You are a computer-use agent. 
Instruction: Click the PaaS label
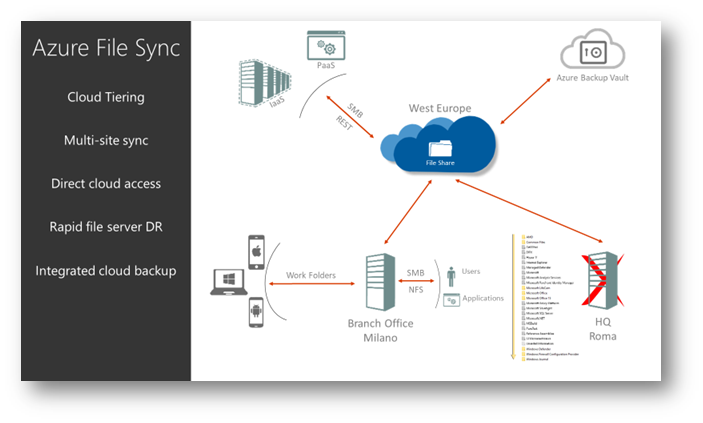[x=326, y=65]
